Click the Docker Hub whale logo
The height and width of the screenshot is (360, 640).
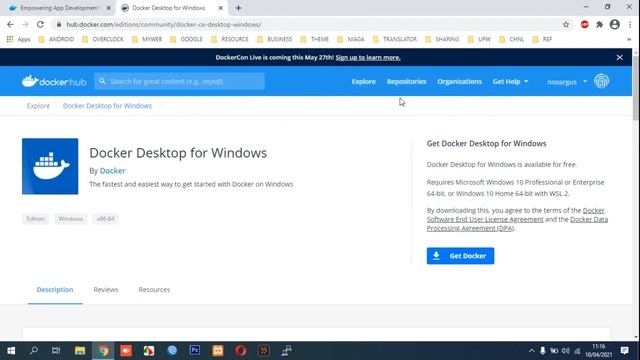pyautogui.click(x=54, y=81)
